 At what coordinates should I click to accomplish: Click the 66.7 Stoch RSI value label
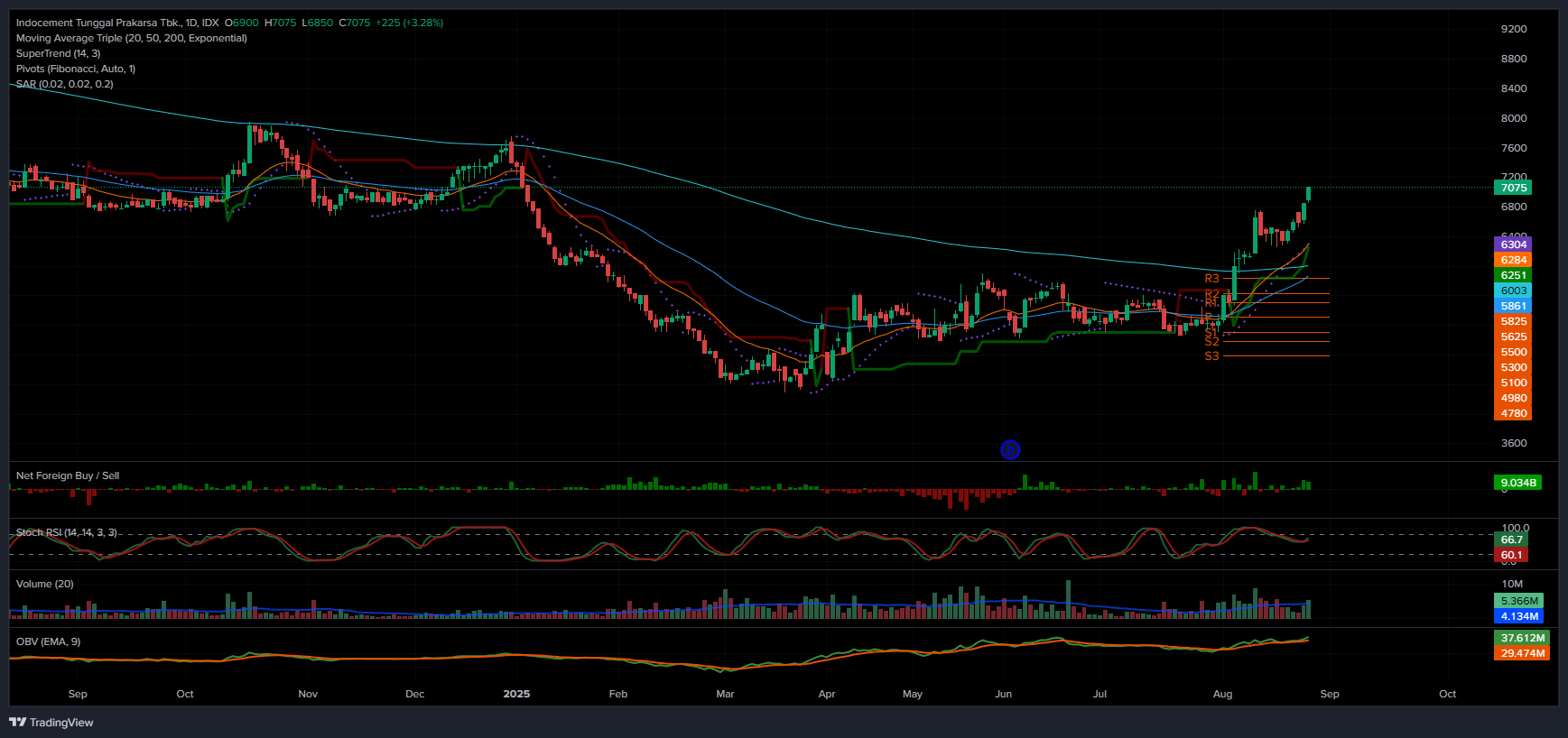click(x=1511, y=540)
